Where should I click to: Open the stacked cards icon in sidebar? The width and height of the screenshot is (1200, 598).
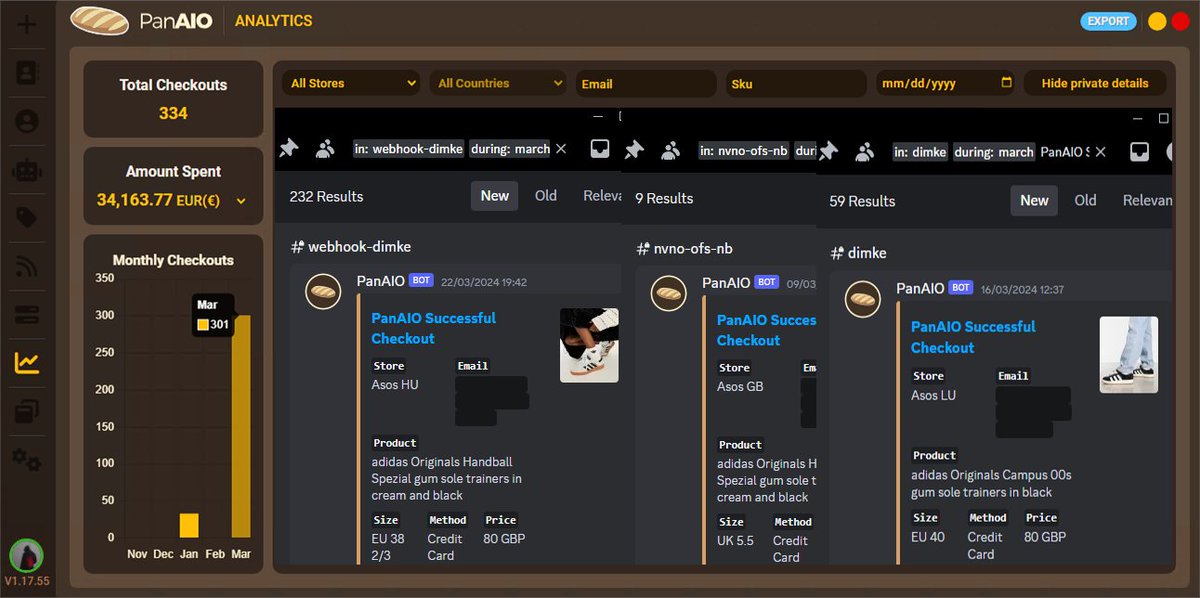click(x=27, y=411)
